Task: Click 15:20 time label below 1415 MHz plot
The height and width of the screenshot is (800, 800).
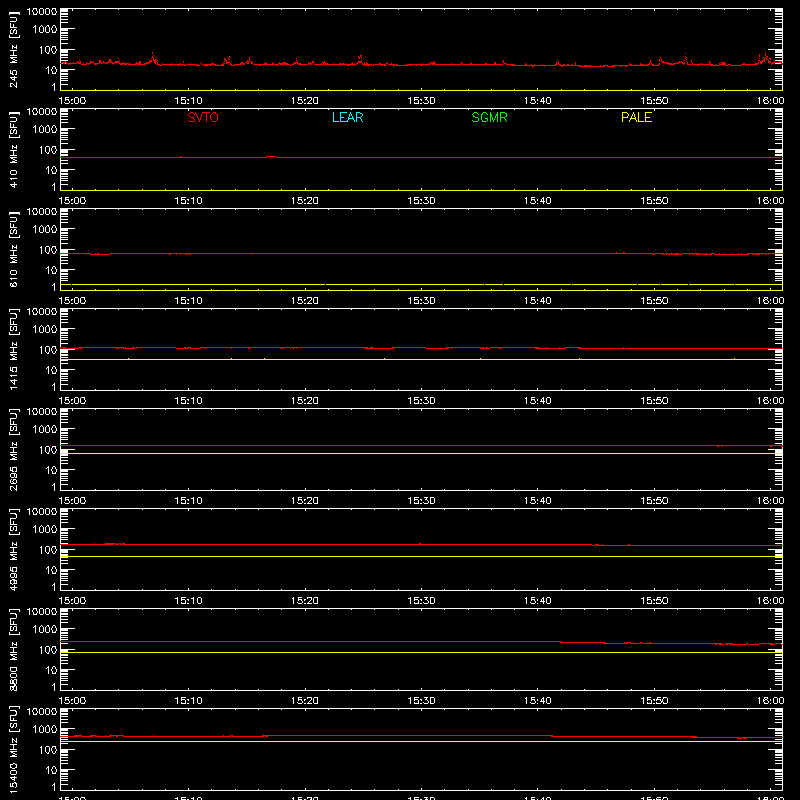Action: coord(305,401)
